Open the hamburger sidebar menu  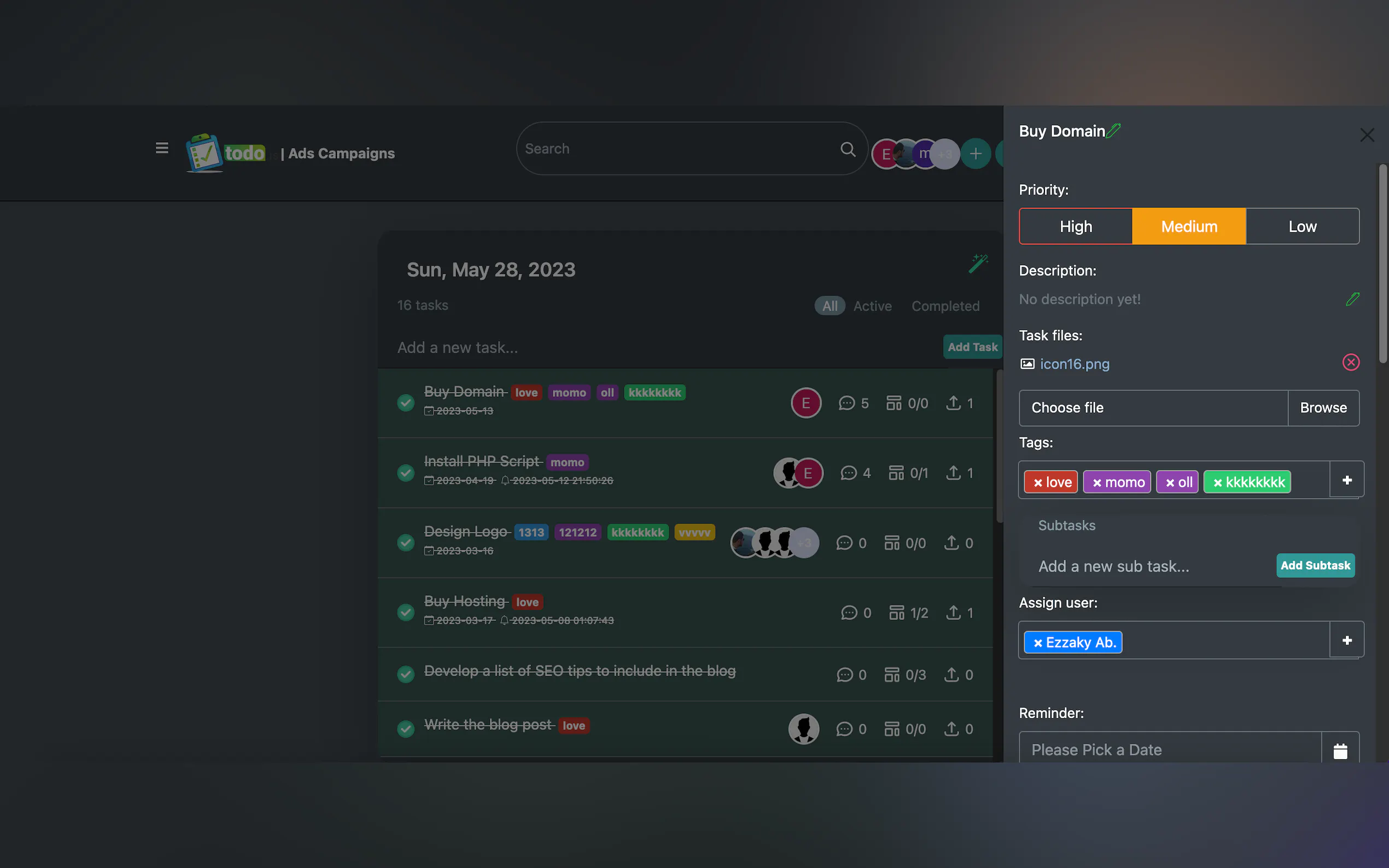coord(162,148)
